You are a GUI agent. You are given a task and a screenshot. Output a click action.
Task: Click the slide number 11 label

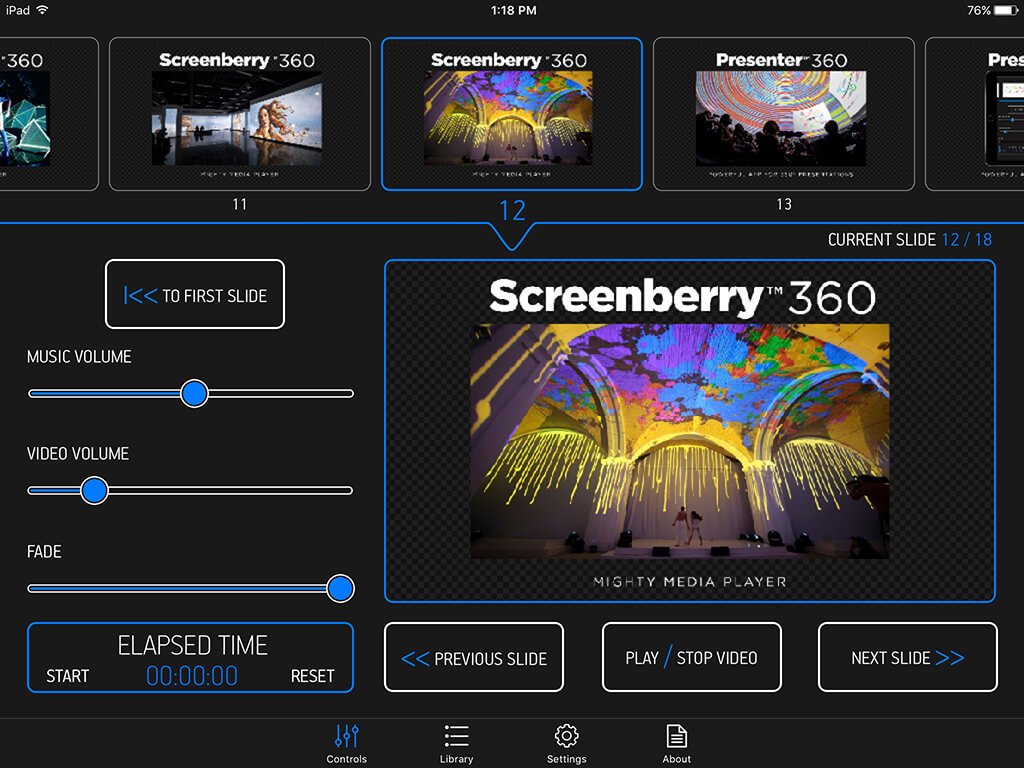pos(240,204)
